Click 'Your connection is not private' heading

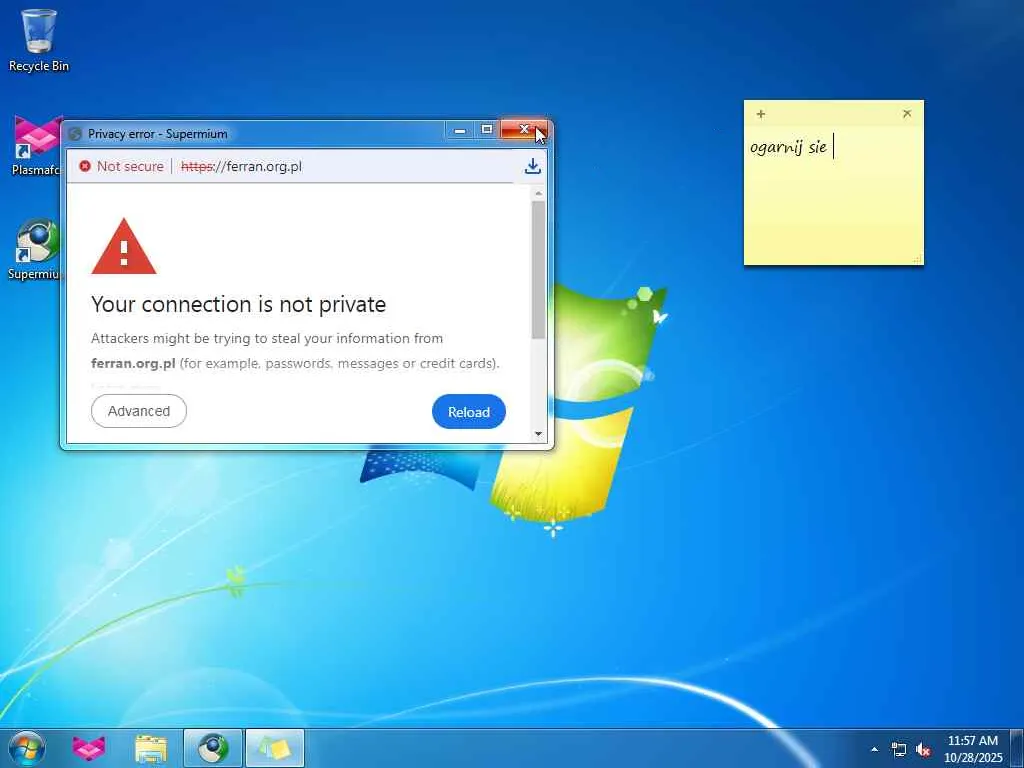tap(238, 304)
